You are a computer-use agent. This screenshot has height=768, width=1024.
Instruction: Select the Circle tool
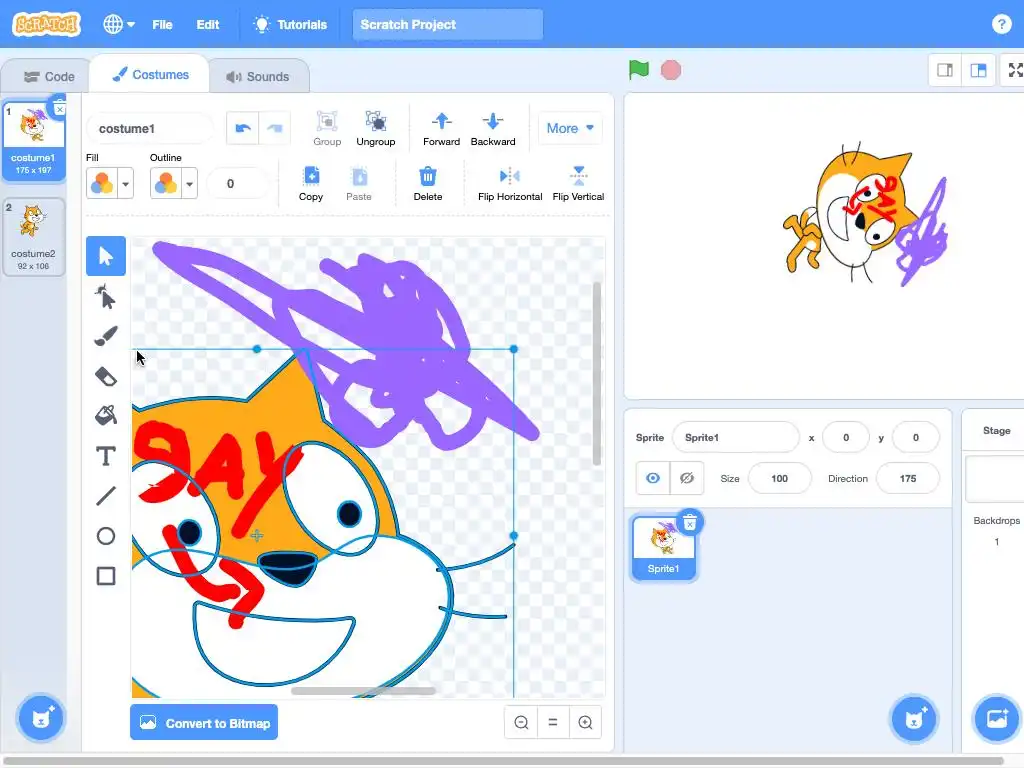pyautogui.click(x=106, y=536)
